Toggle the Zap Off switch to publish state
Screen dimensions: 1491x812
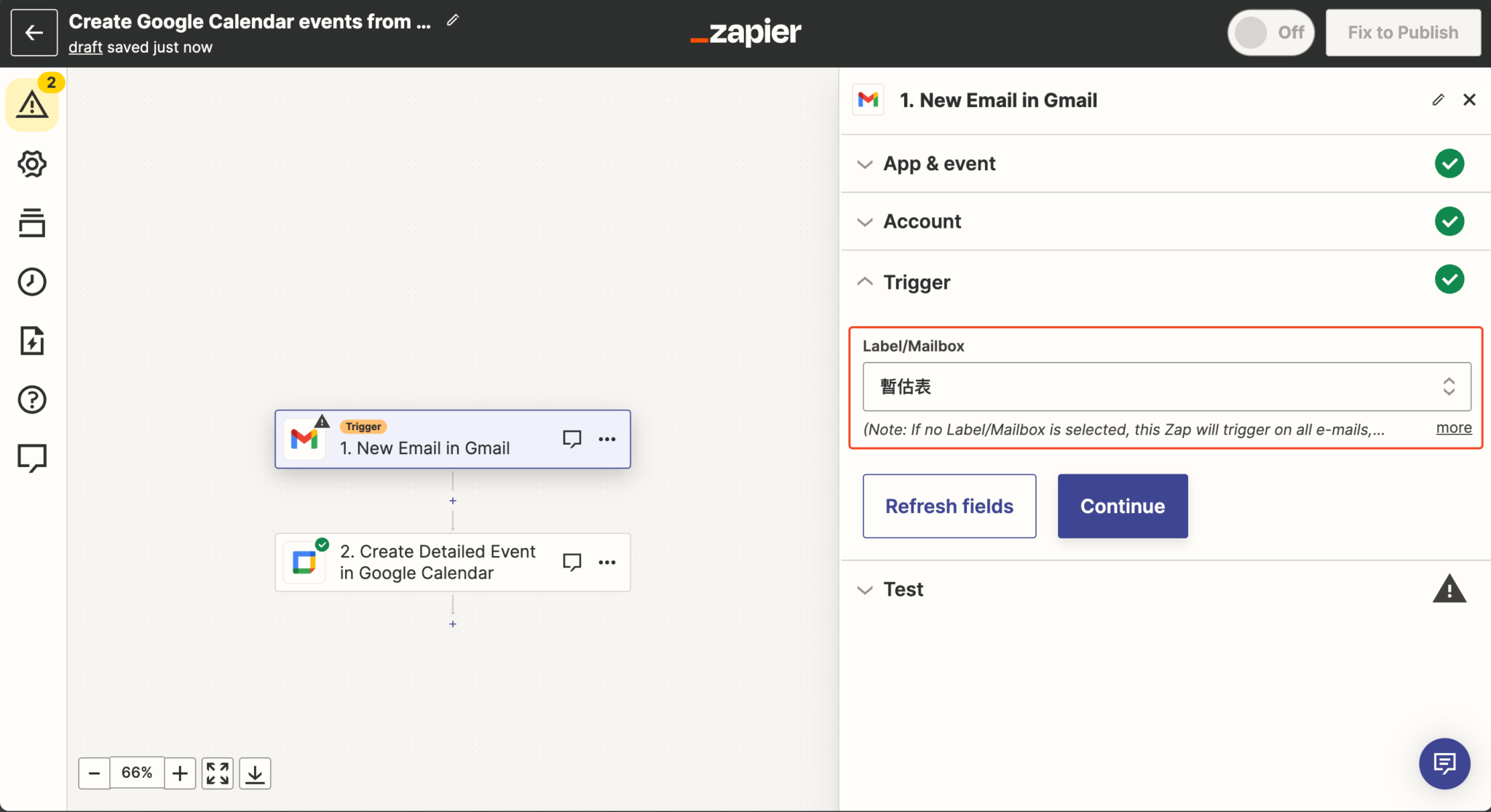[x=1270, y=32]
